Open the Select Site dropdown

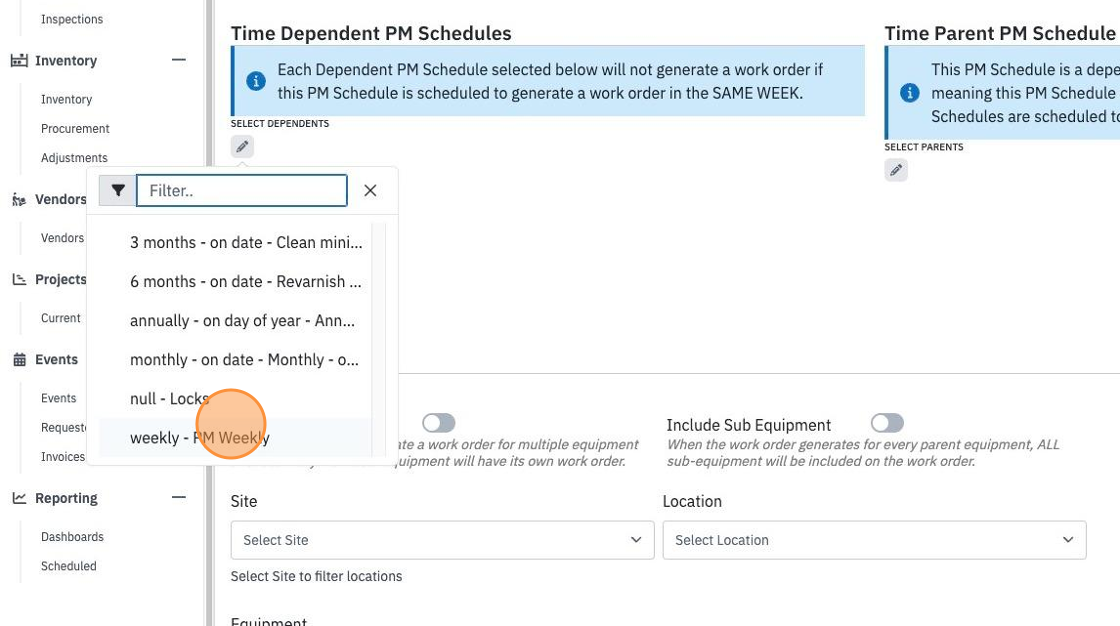(x=442, y=540)
